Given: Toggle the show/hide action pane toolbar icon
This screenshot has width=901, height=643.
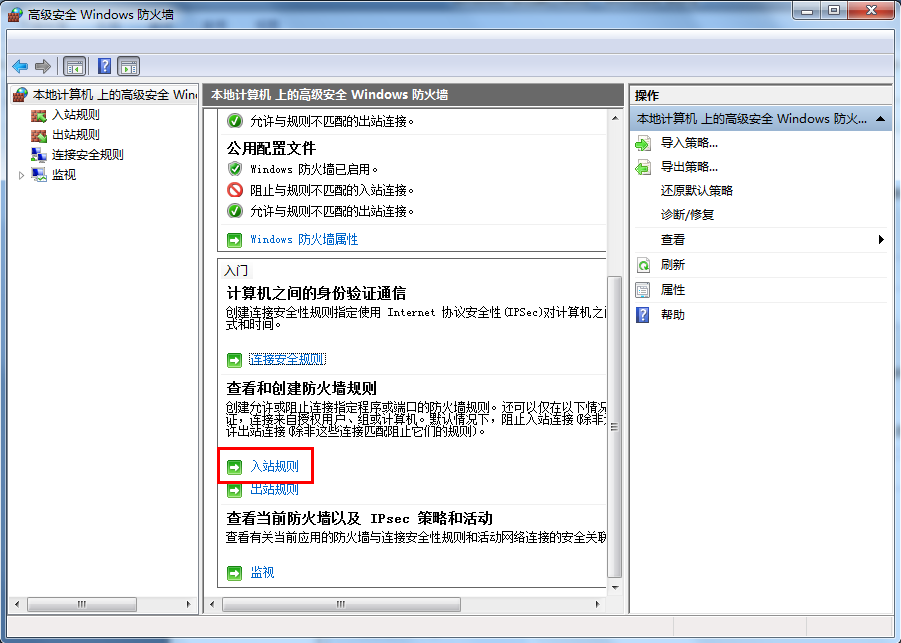Looking at the screenshot, I should [129, 67].
